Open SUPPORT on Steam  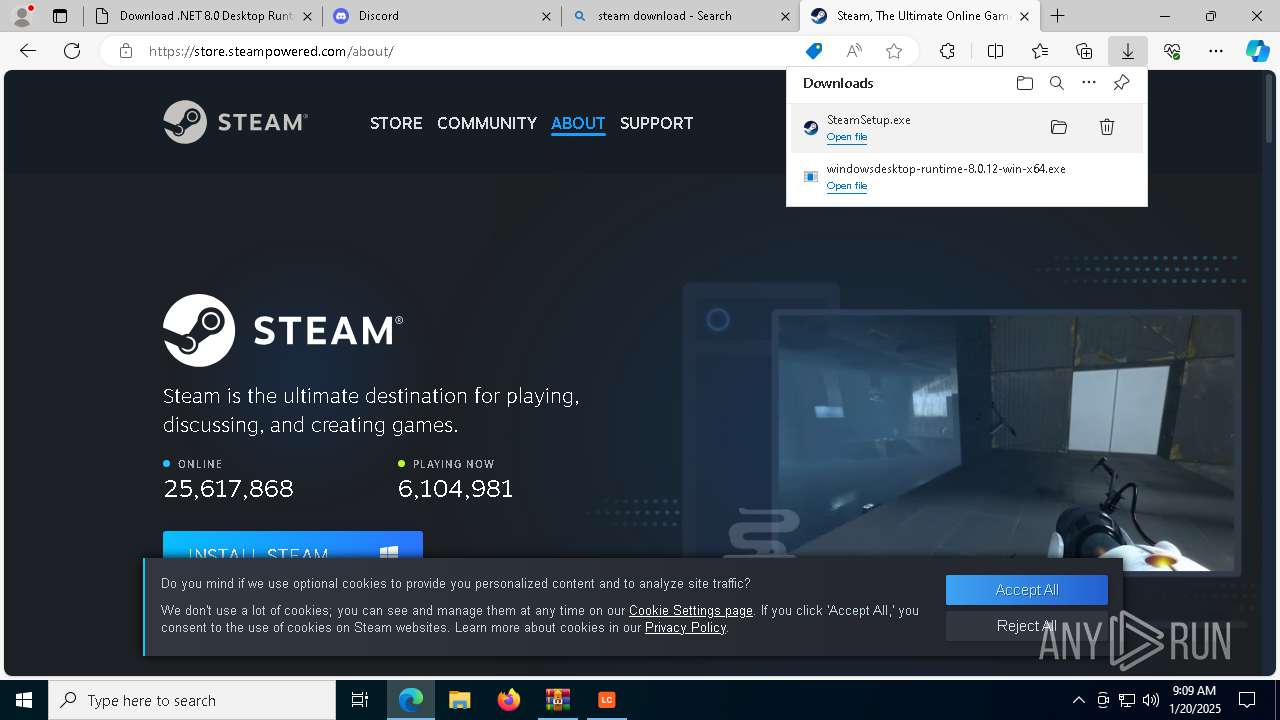(x=656, y=123)
